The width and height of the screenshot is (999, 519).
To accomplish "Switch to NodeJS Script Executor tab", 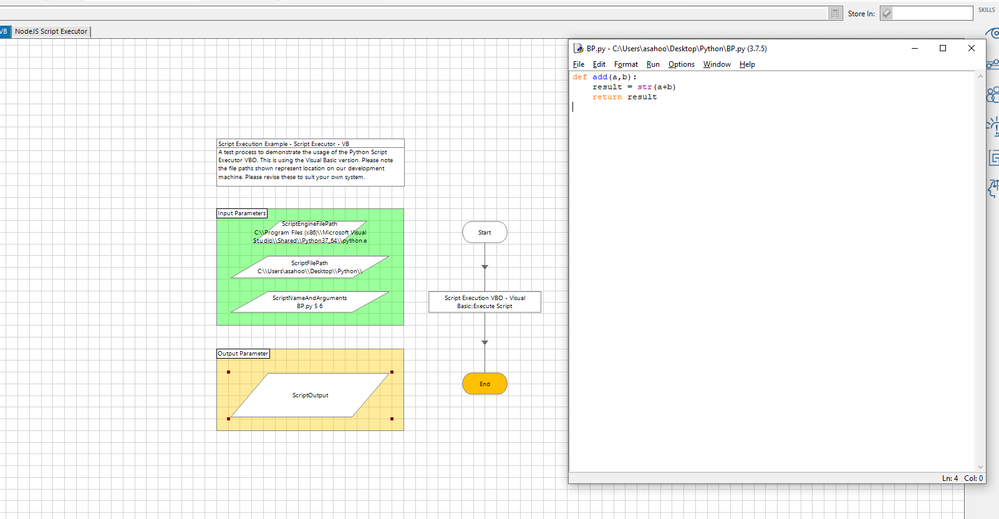I will pos(51,31).
